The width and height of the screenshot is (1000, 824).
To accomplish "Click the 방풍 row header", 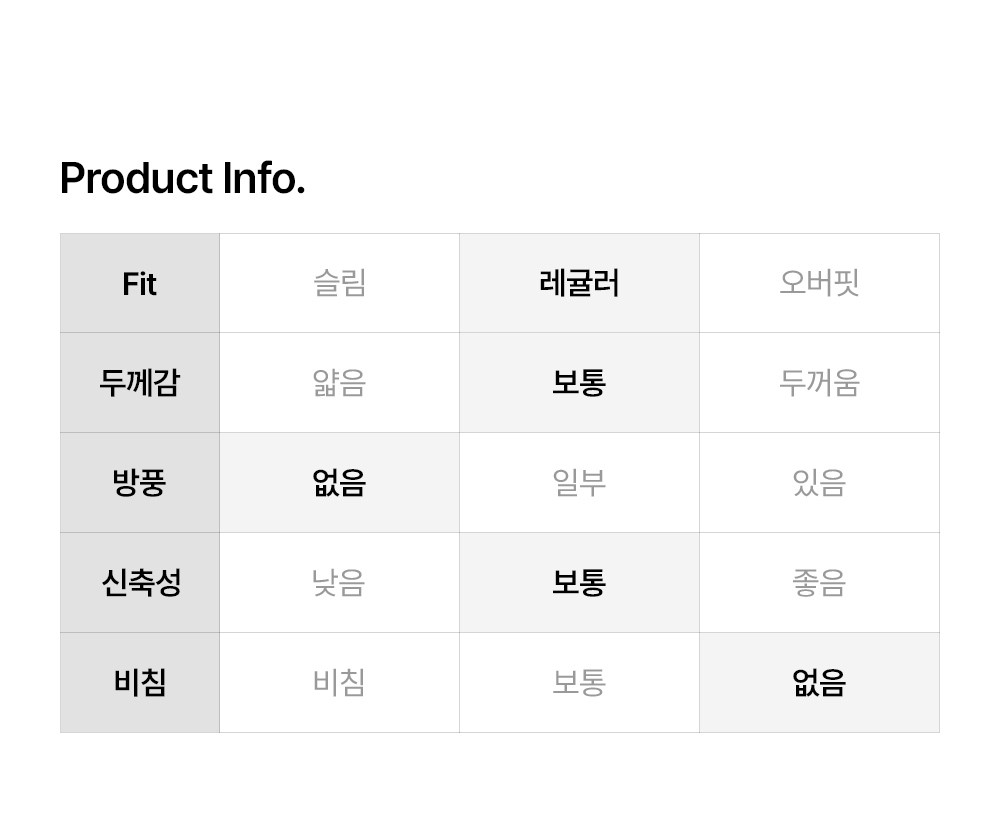I will (x=140, y=483).
